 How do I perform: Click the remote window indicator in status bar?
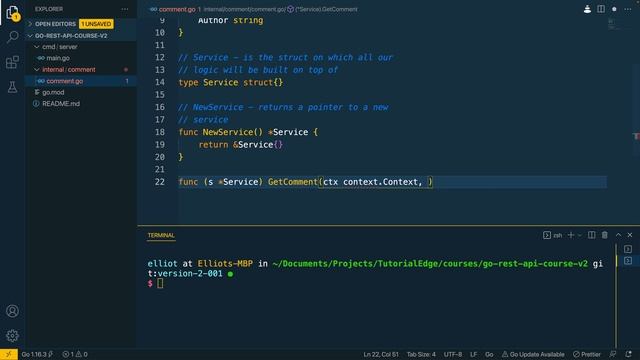[x=9, y=354]
